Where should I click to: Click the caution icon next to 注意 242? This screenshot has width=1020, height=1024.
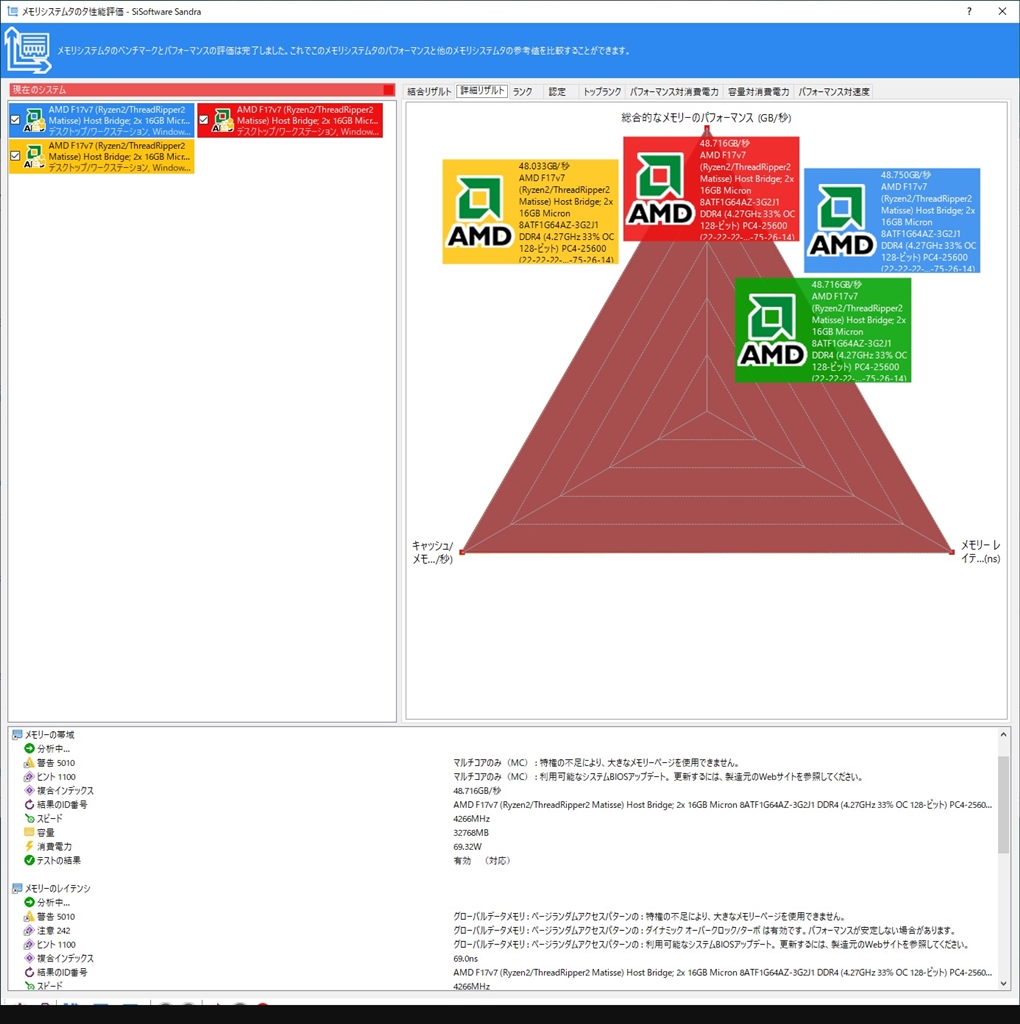pyautogui.click(x=29, y=930)
